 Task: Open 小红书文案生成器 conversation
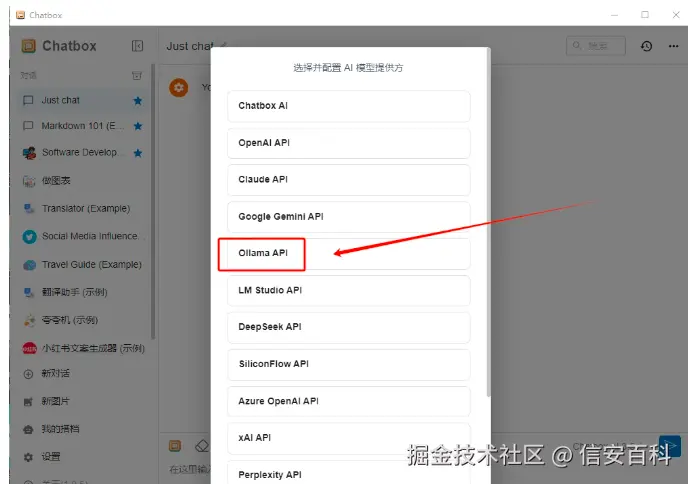[82, 348]
